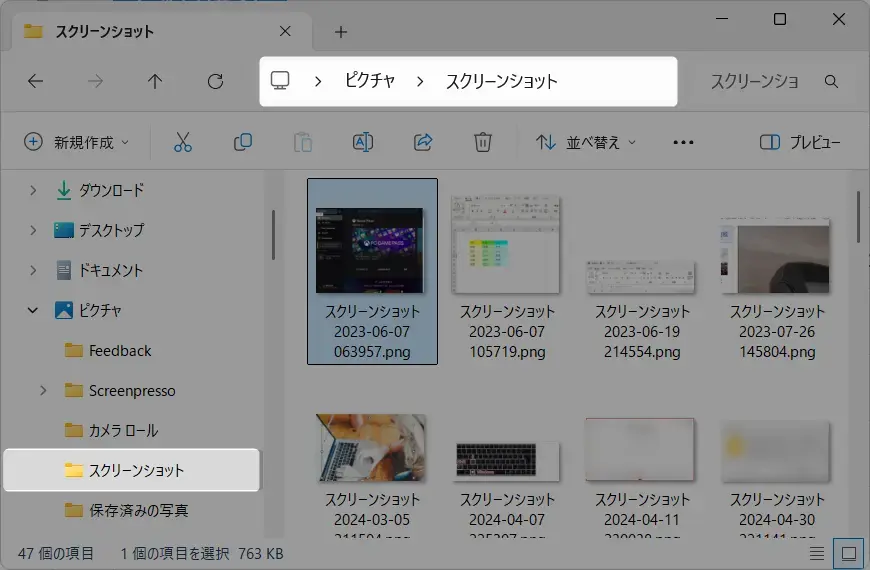Go back with the left arrow button
Image resolution: width=870 pixels, height=570 pixels.
pyautogui.click(x=36, y=82)
